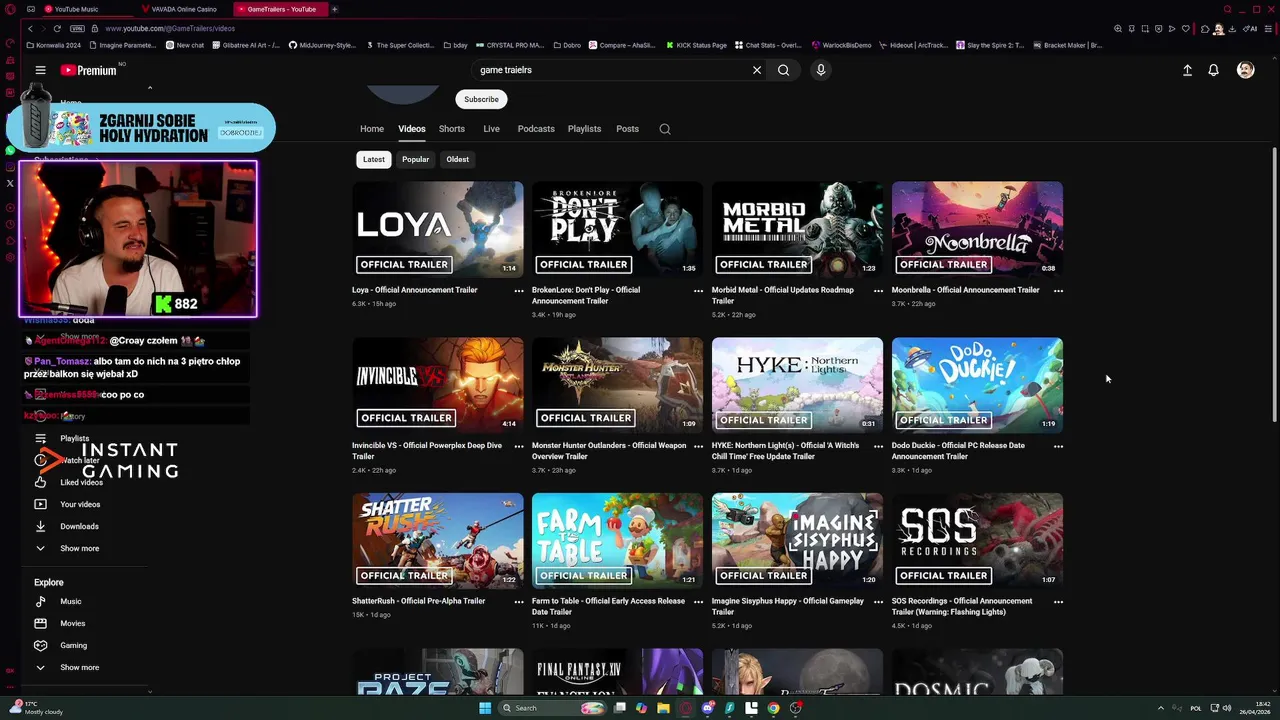Open a new browser tab
This screenshot has width=1280, height=720.
click(334, 9)
